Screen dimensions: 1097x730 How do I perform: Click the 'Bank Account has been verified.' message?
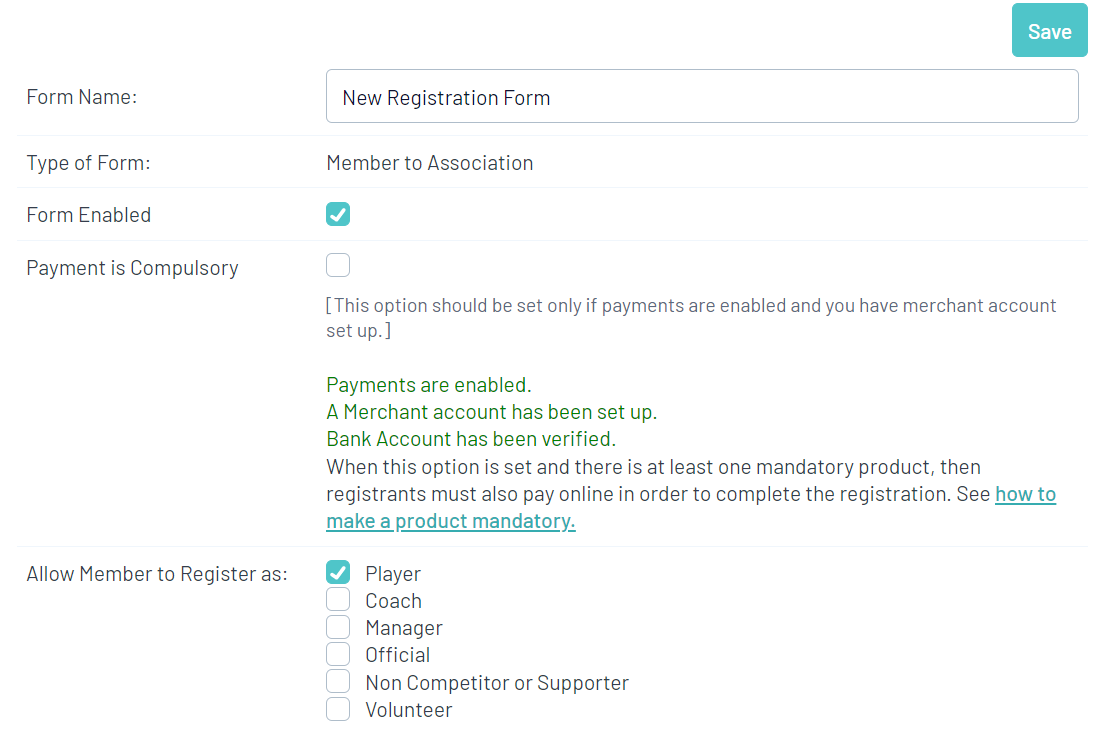470,439
